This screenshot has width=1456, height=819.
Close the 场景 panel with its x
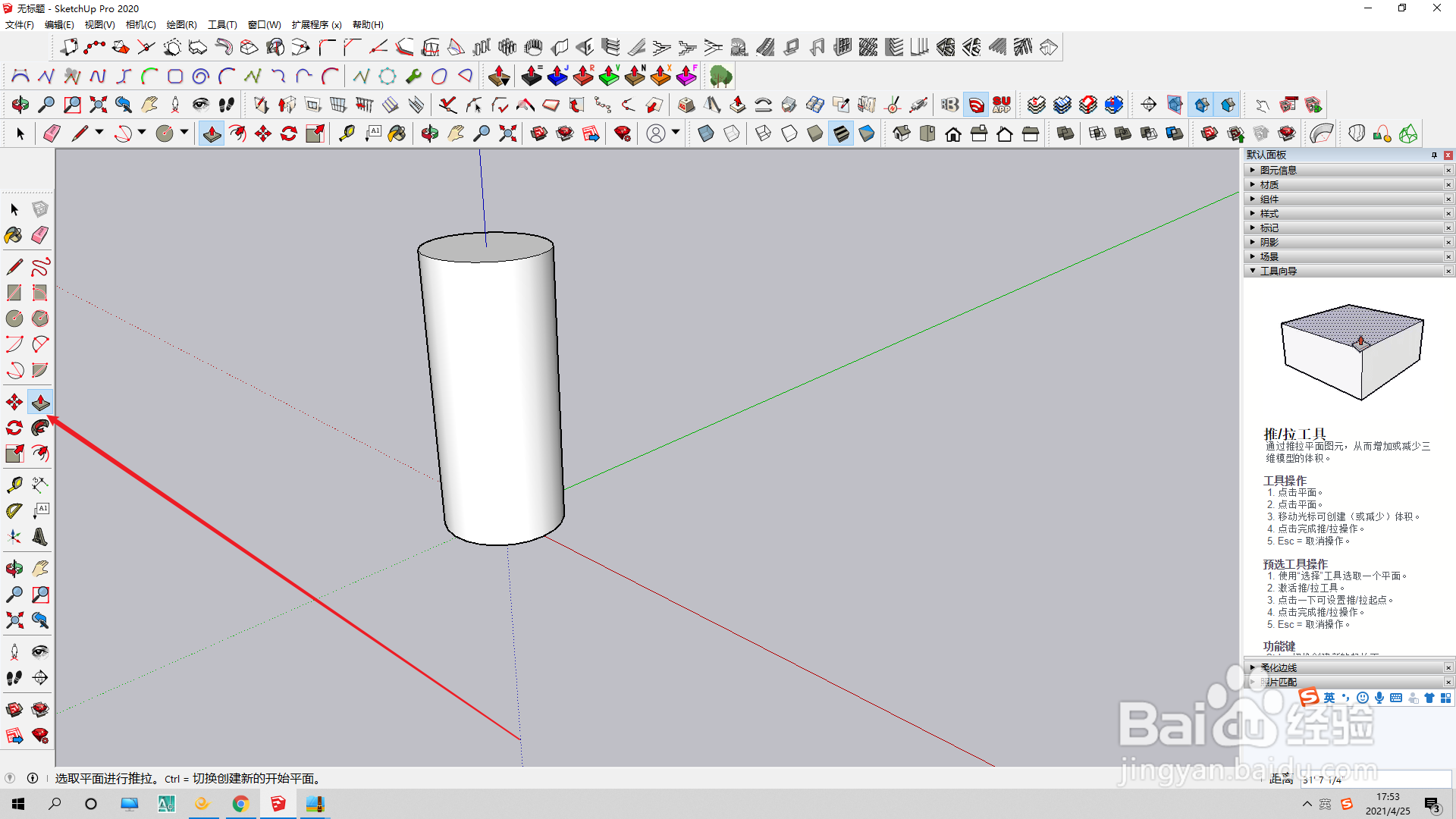1448,256
